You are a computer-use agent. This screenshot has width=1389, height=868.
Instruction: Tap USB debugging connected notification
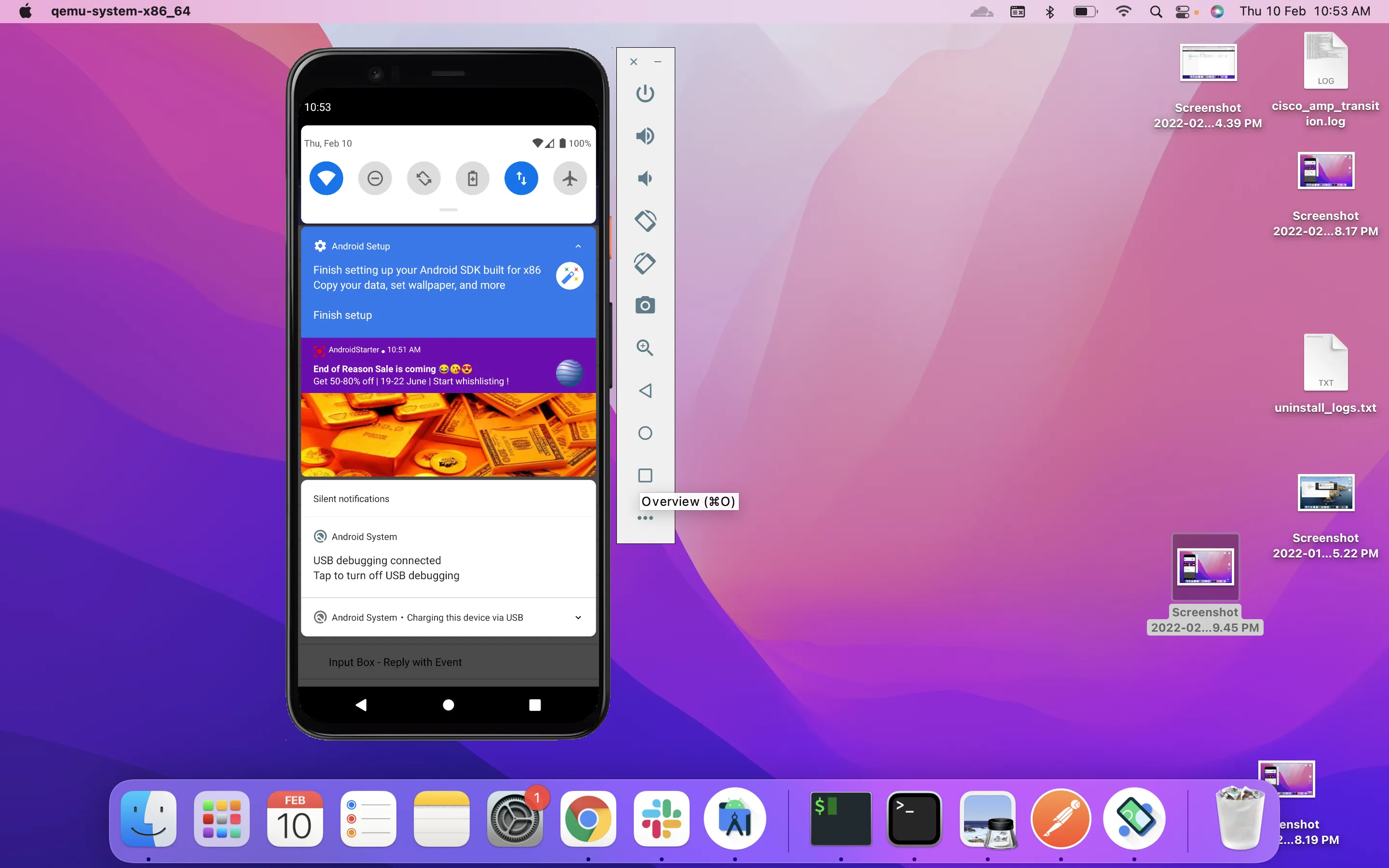pyautogui.click(x=448, y=557)
